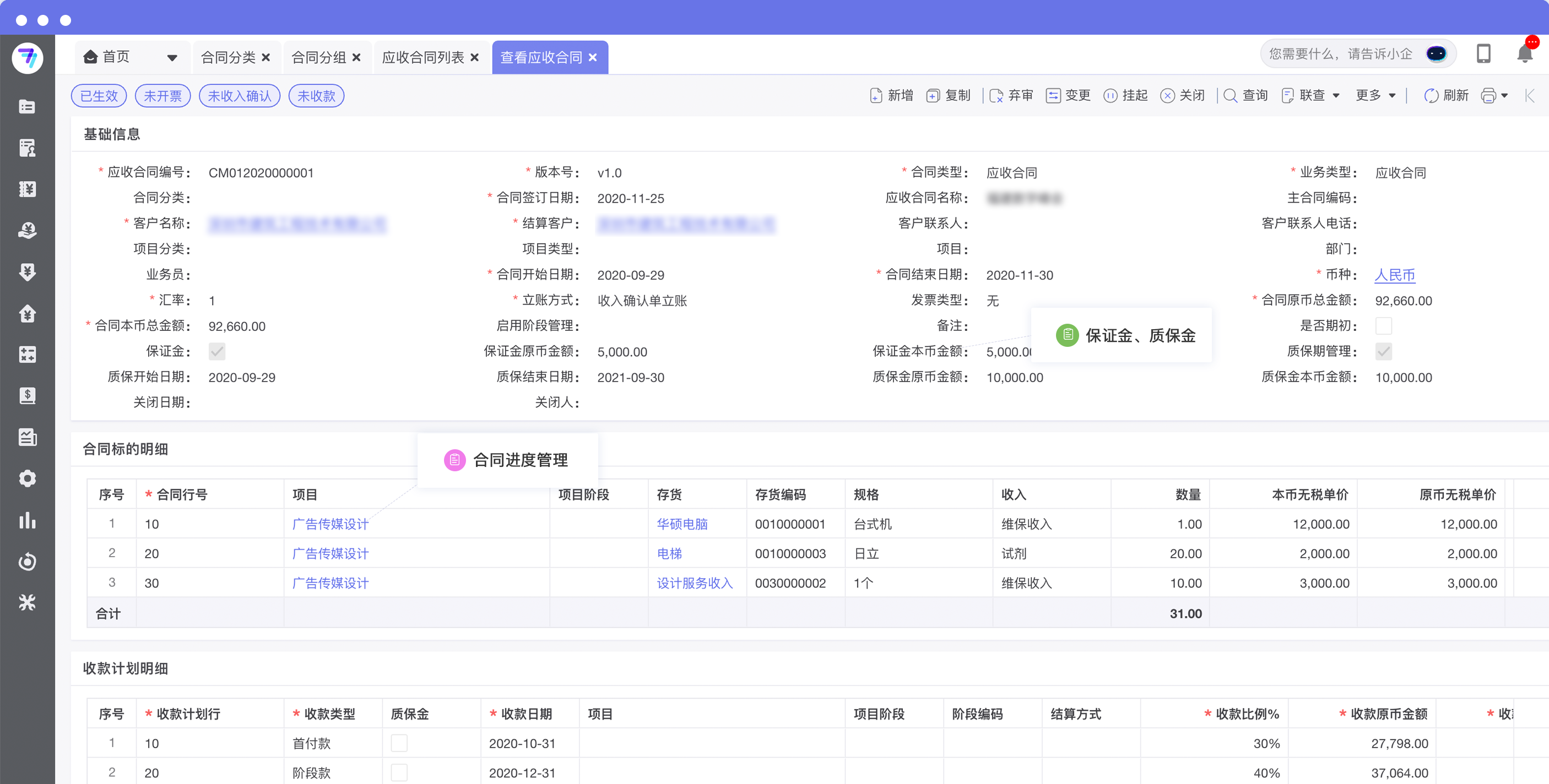This screenshot has height=784, width=1549.
Task: Click the assistant search input field
Action: click(x=1340, y=54)
